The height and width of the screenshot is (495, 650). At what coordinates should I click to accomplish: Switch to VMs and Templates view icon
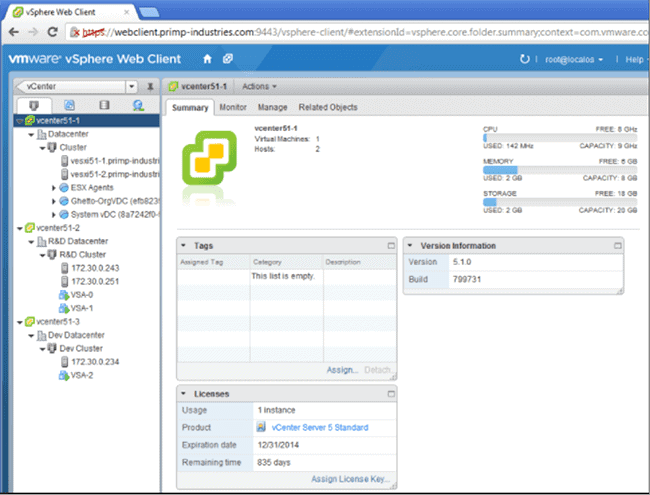pos(69,105)
